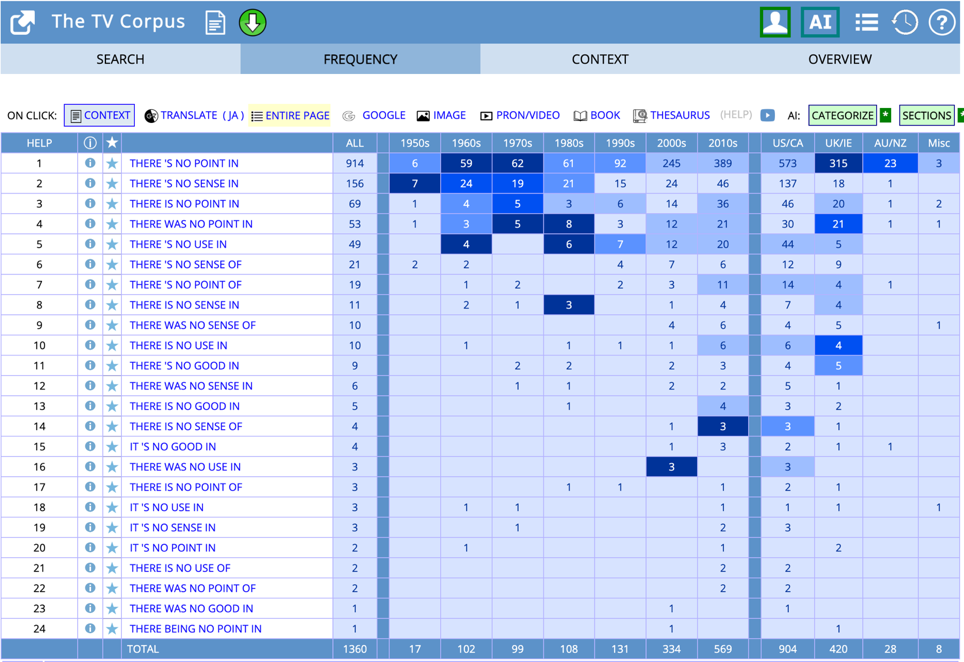Click the 2010s column header
964x662 pixels.
click(x=723, y=143)
